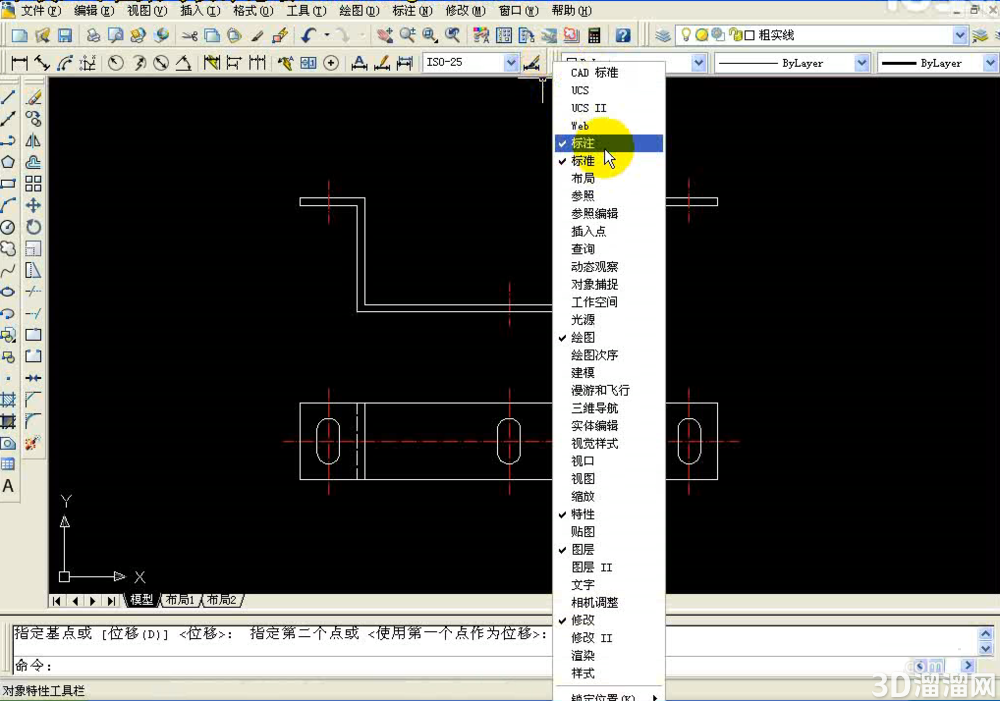Click the Linear dimension icon

[19, 63]
